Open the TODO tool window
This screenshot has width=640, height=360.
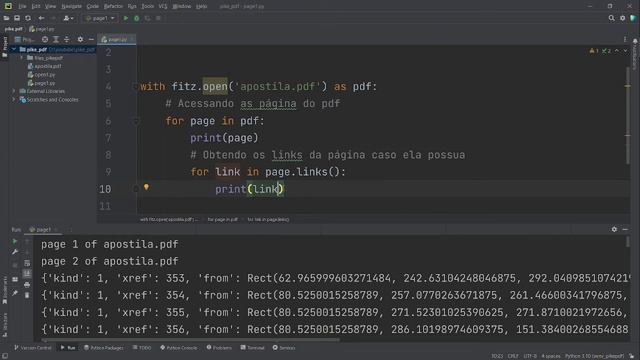[x=142, y=348]
